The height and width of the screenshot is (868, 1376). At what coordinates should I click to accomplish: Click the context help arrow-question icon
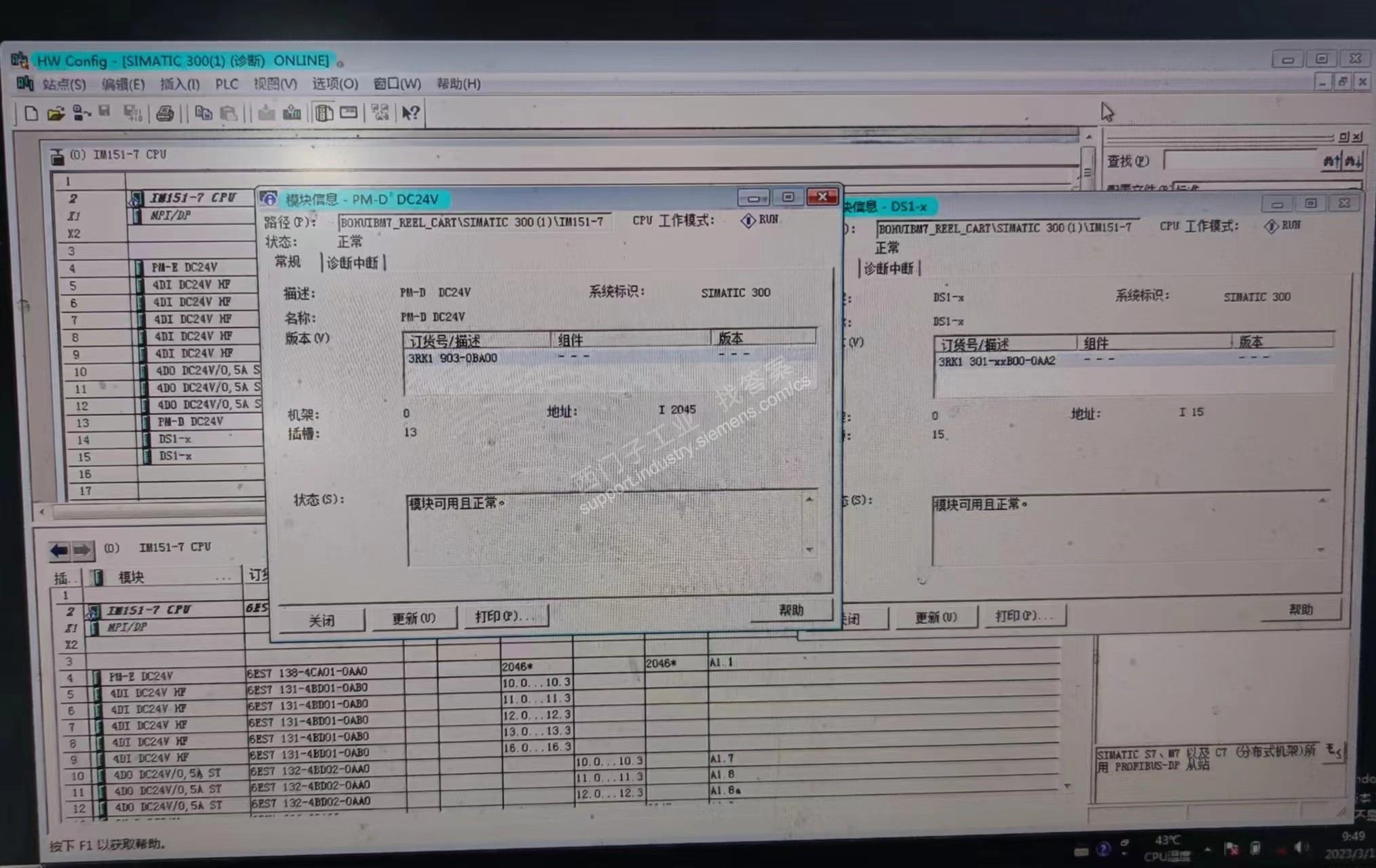410,113
